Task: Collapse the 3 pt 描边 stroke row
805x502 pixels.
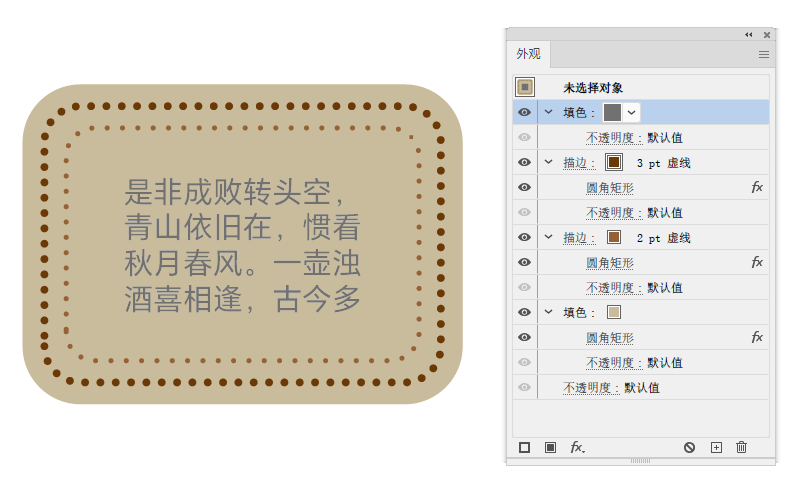Action: tap(548, 162)
